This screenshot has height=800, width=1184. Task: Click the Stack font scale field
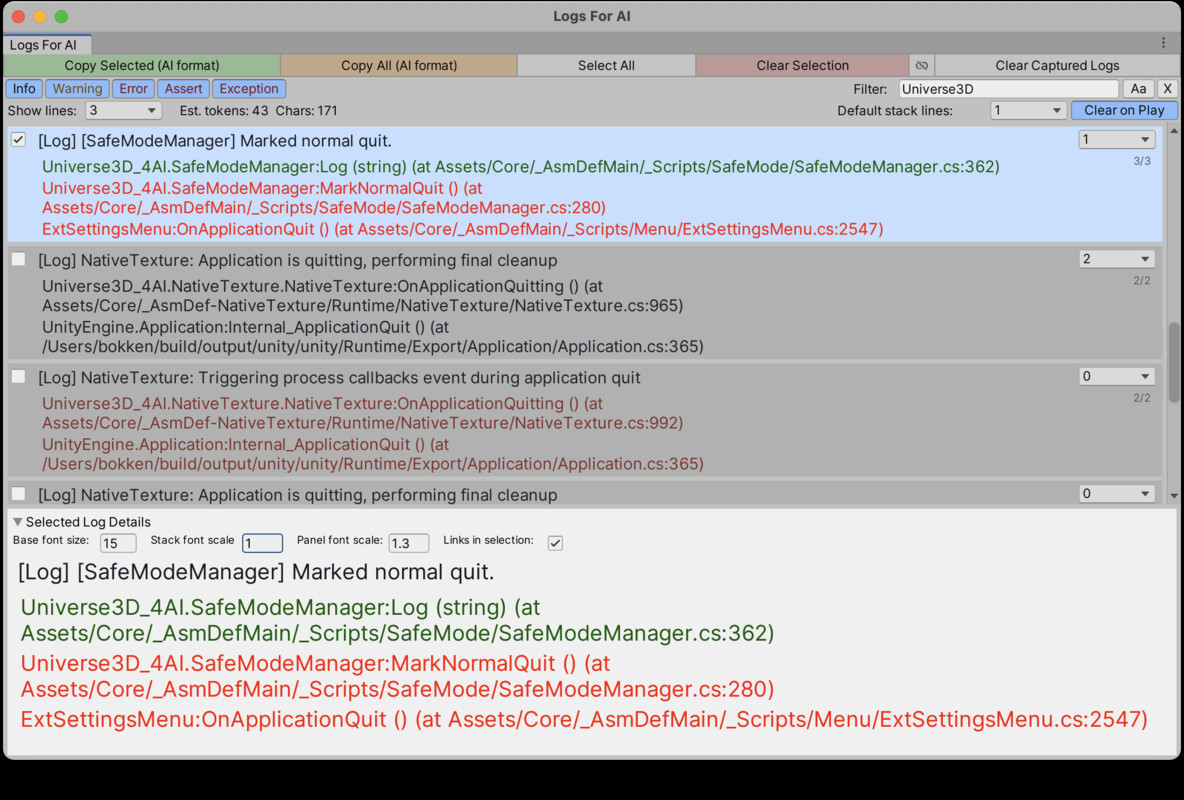(x=262, y=542)
